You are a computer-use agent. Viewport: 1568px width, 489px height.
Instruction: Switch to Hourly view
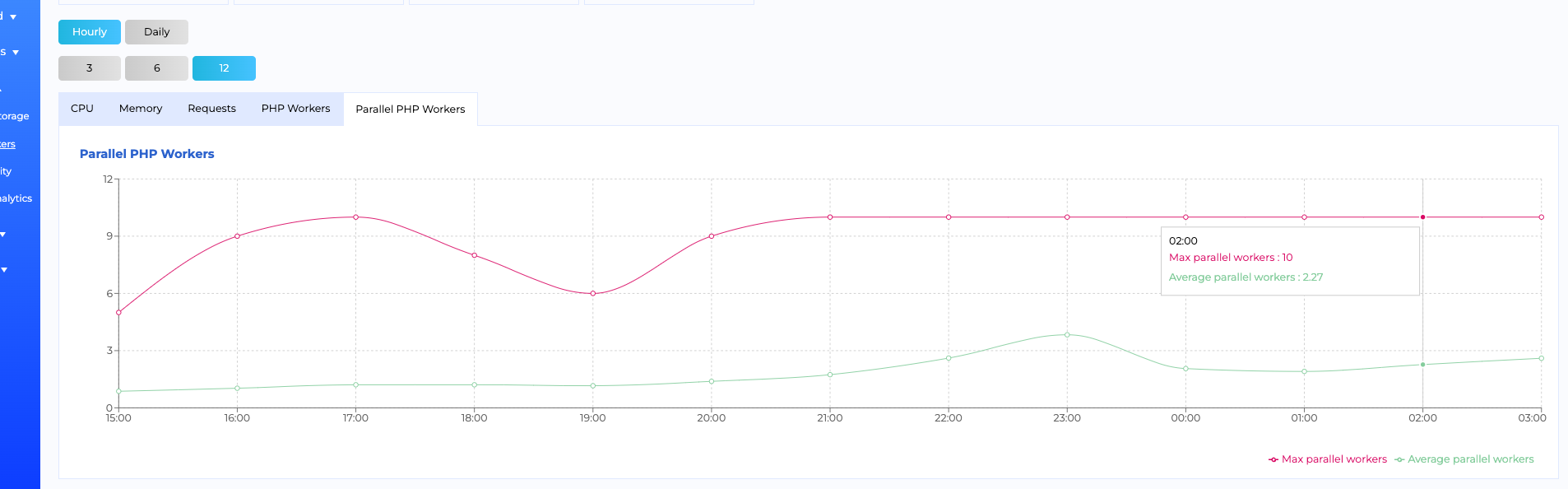coord(90,32)
